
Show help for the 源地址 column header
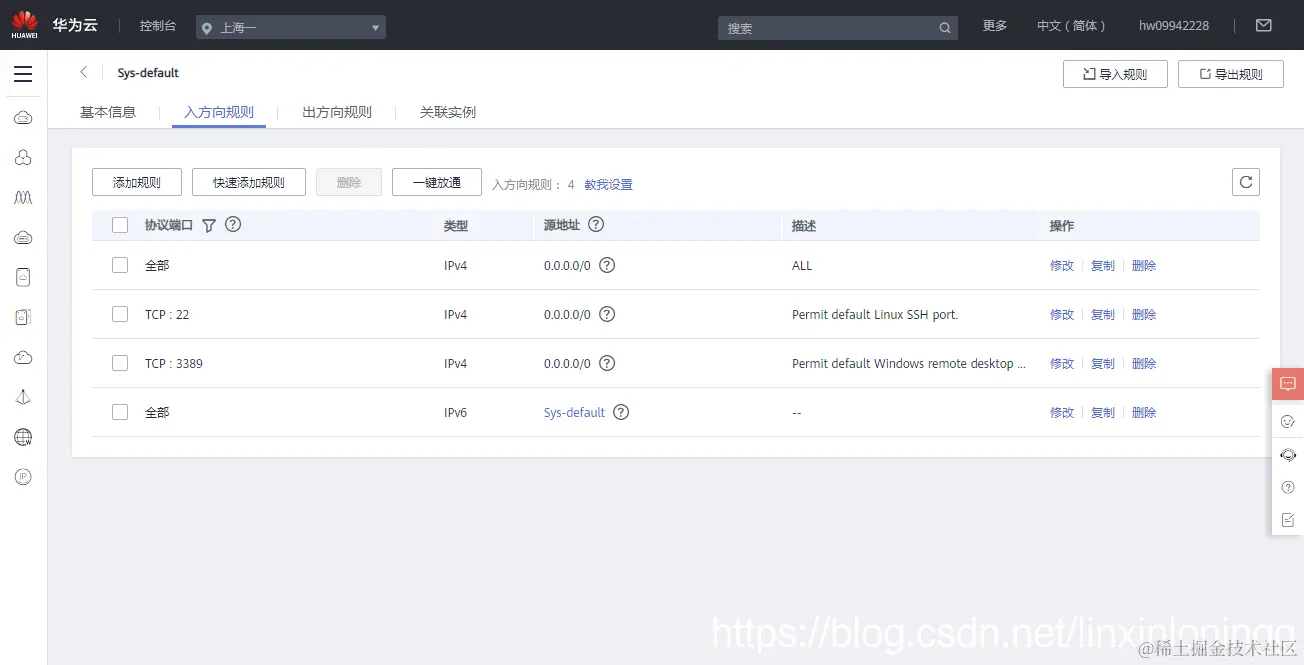(x=596, y=224)
